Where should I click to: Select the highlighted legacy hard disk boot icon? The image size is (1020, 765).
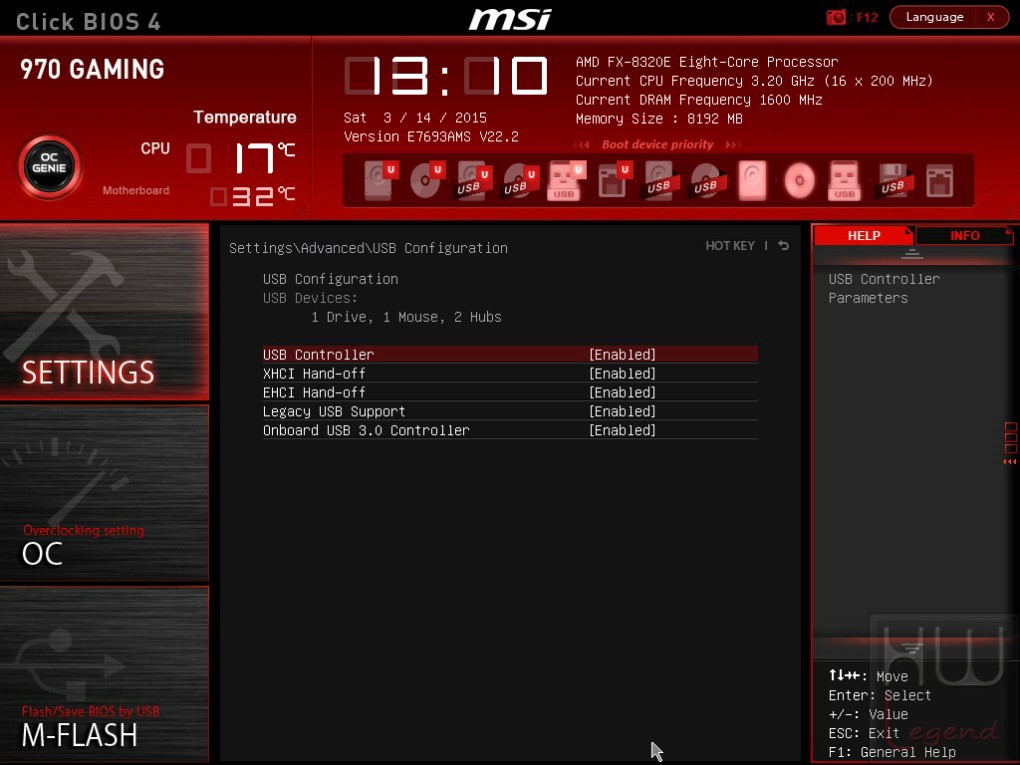coord(752,180)
